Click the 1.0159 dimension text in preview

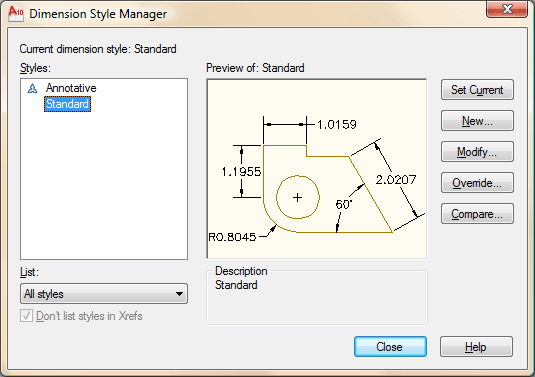coord(337,125)
